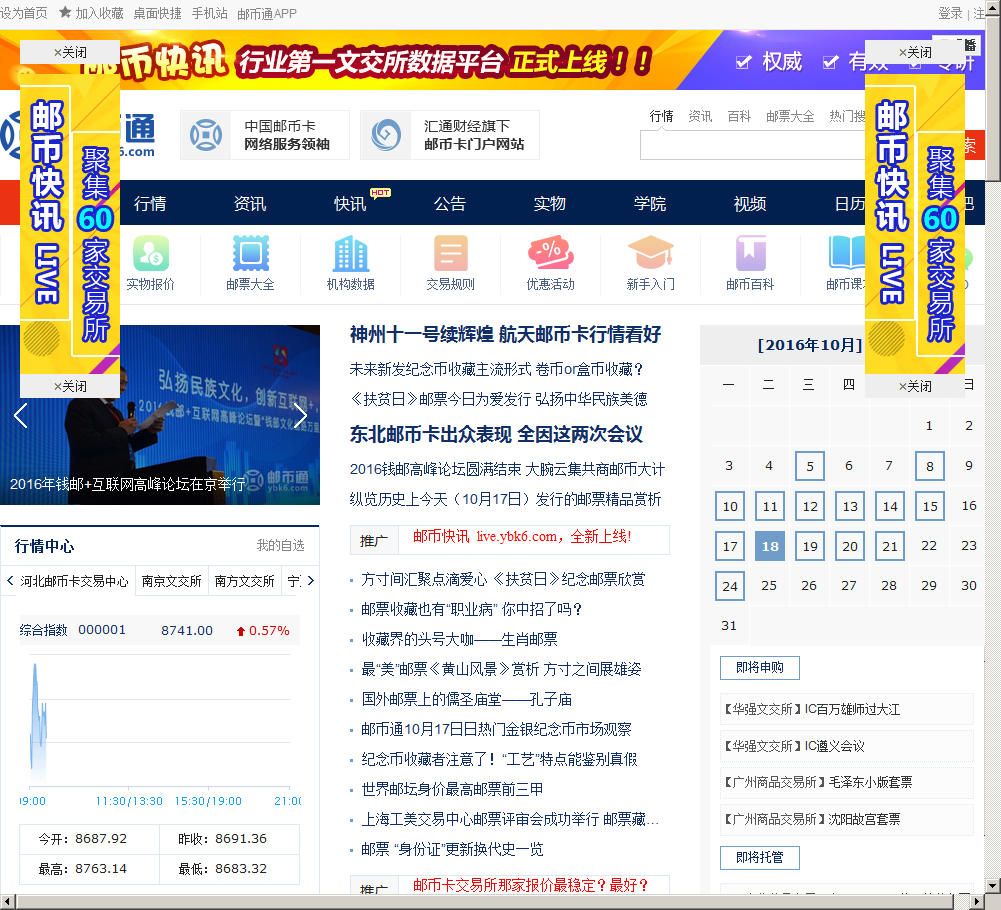Select October 18 on the calendar
This screenshot has height=910, width=1001.
[770, 546]
